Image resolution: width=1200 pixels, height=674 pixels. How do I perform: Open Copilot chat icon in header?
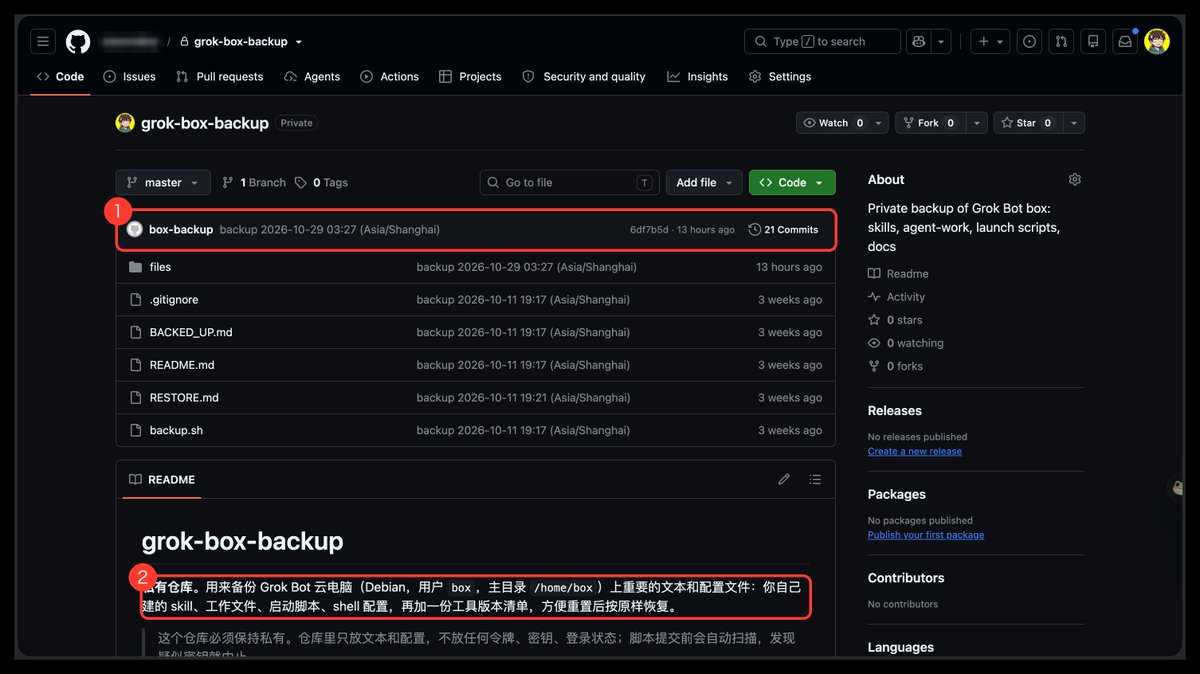918,42
